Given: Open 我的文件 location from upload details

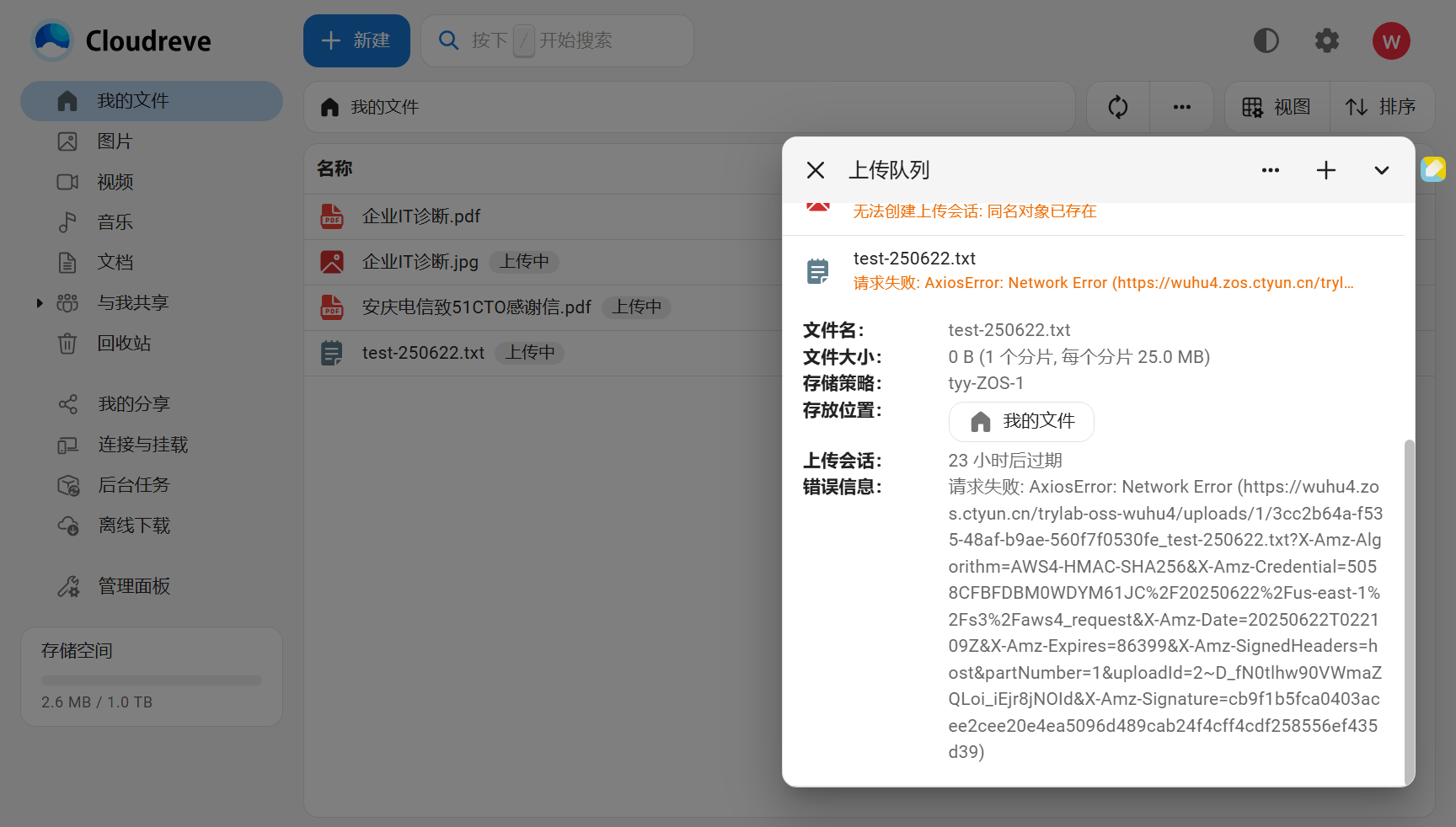Looking at the screenshot, I should [x=1021, y=421].
